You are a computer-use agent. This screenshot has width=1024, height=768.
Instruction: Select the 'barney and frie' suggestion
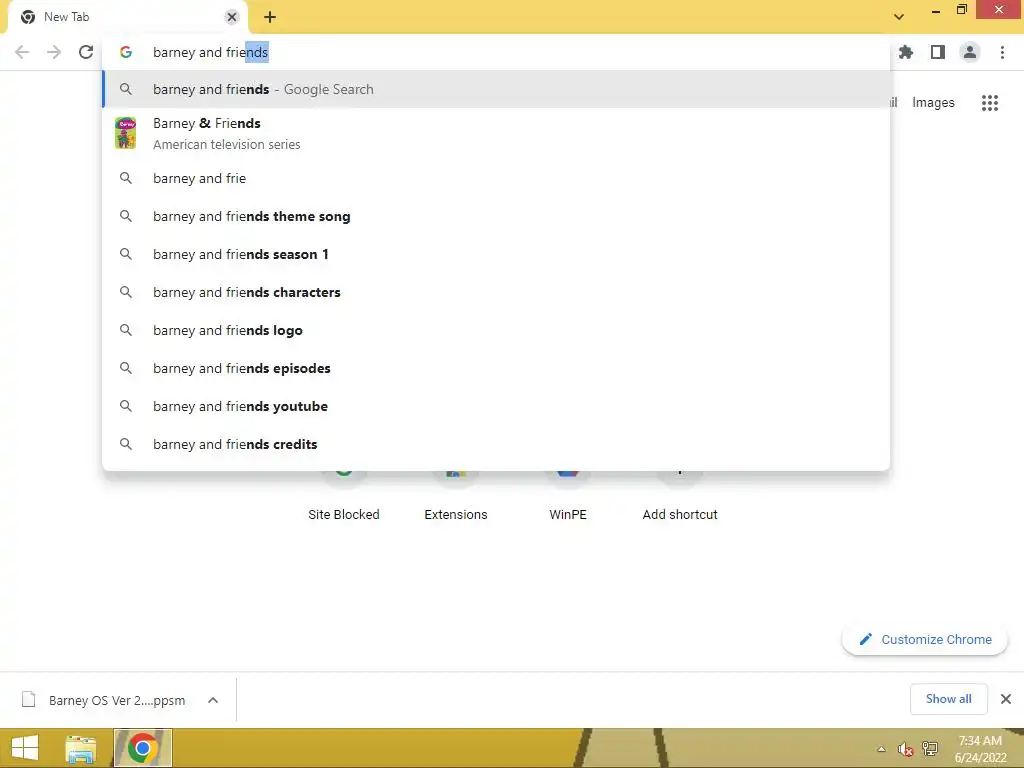pos(496,178)
